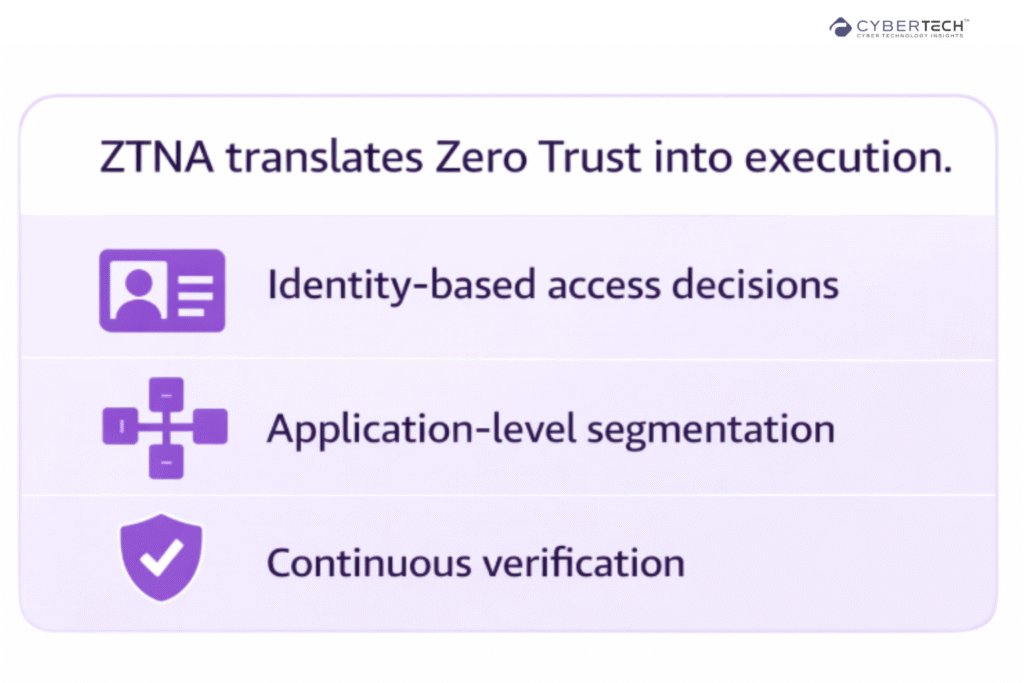Select the left node of the segmentation icon
This screenshot has width=1024, height=683.
click(120, 427)
